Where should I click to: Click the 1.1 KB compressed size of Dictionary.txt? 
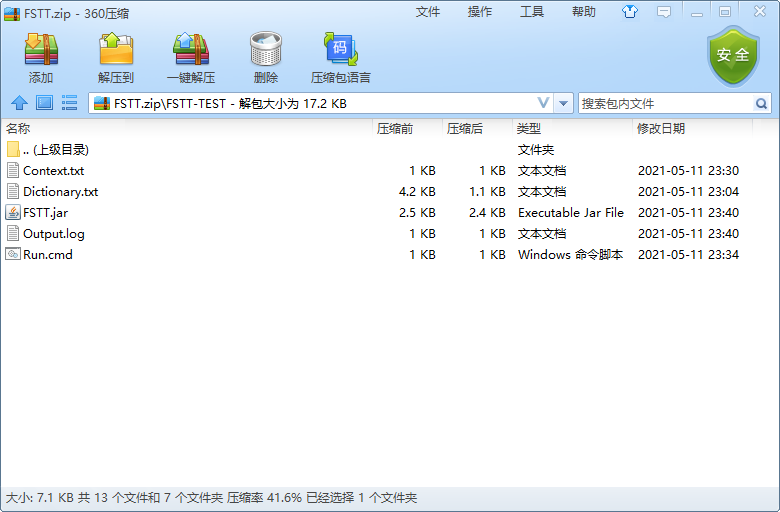487,192
